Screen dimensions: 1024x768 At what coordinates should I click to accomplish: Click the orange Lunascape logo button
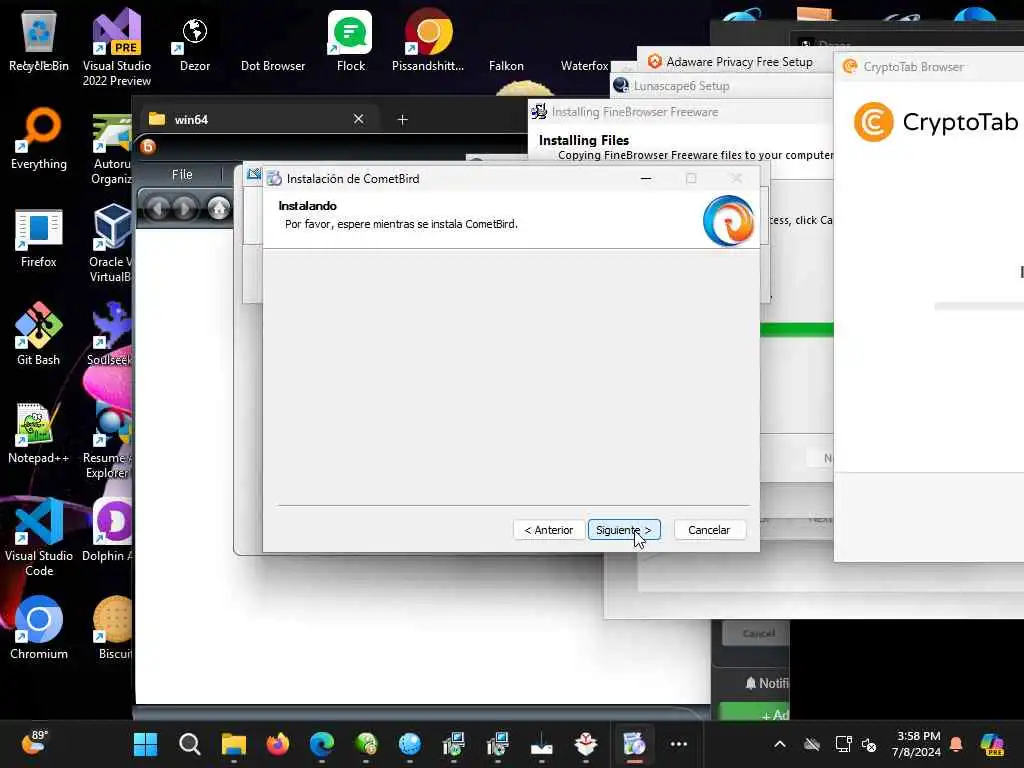pos(148,147)
